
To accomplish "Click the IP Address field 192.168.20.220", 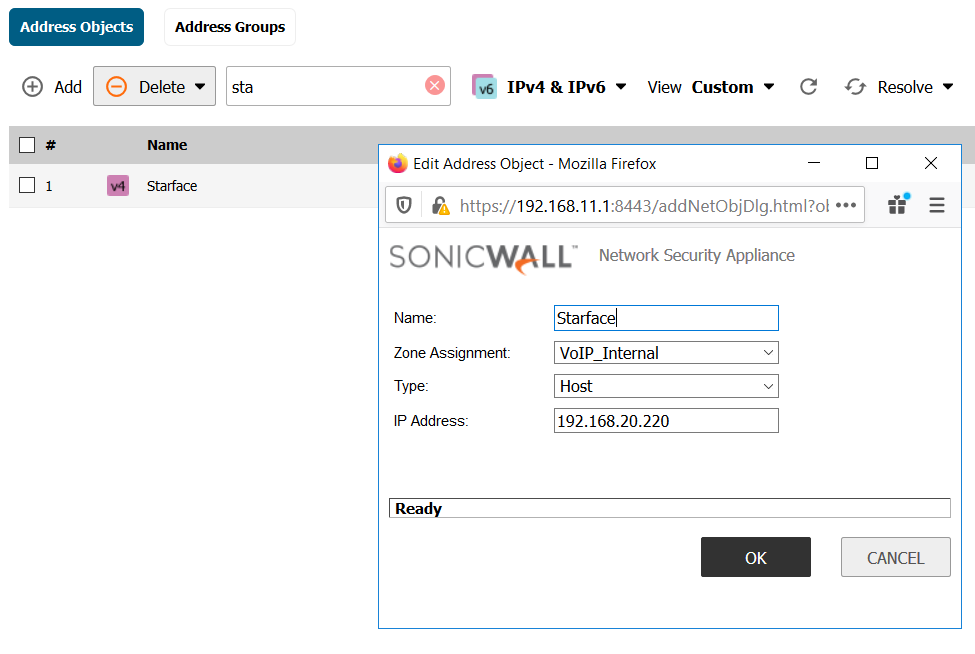I will pyautogui.click(x=666, y=420).
